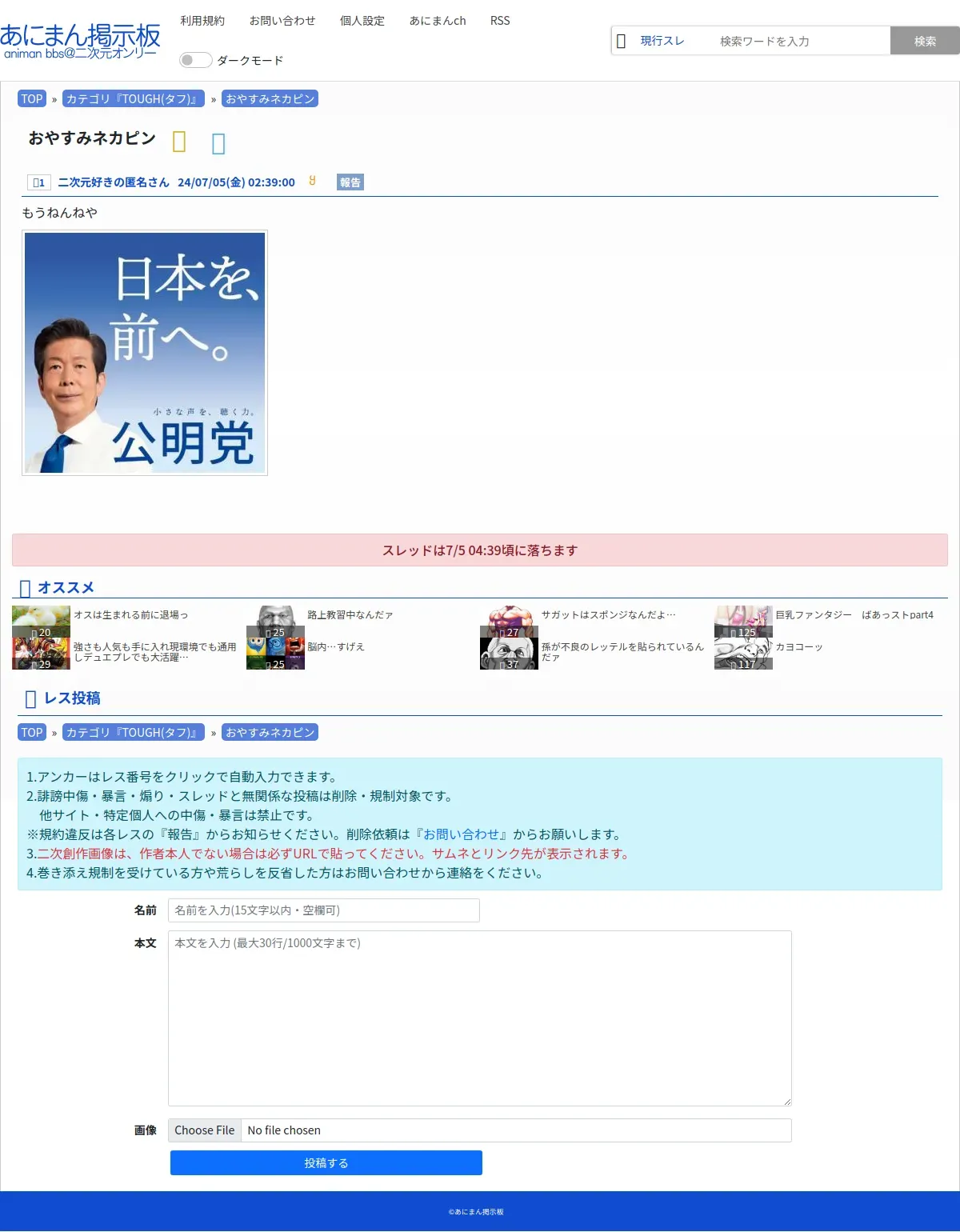Open the あにまんch header link
The height and width of the screenshot is (1232, 960).
click(438, 21)
